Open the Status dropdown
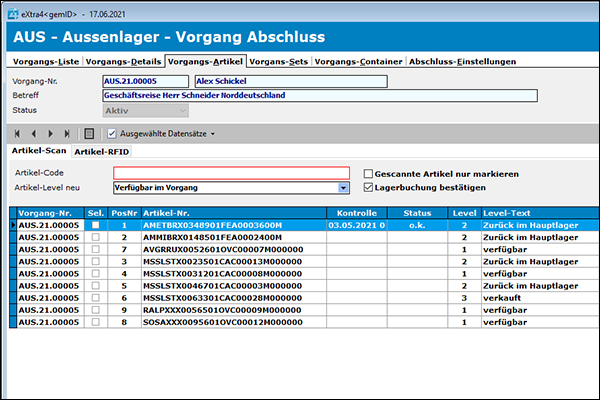This screenshot has height=400, width=600. click(181, 110)
